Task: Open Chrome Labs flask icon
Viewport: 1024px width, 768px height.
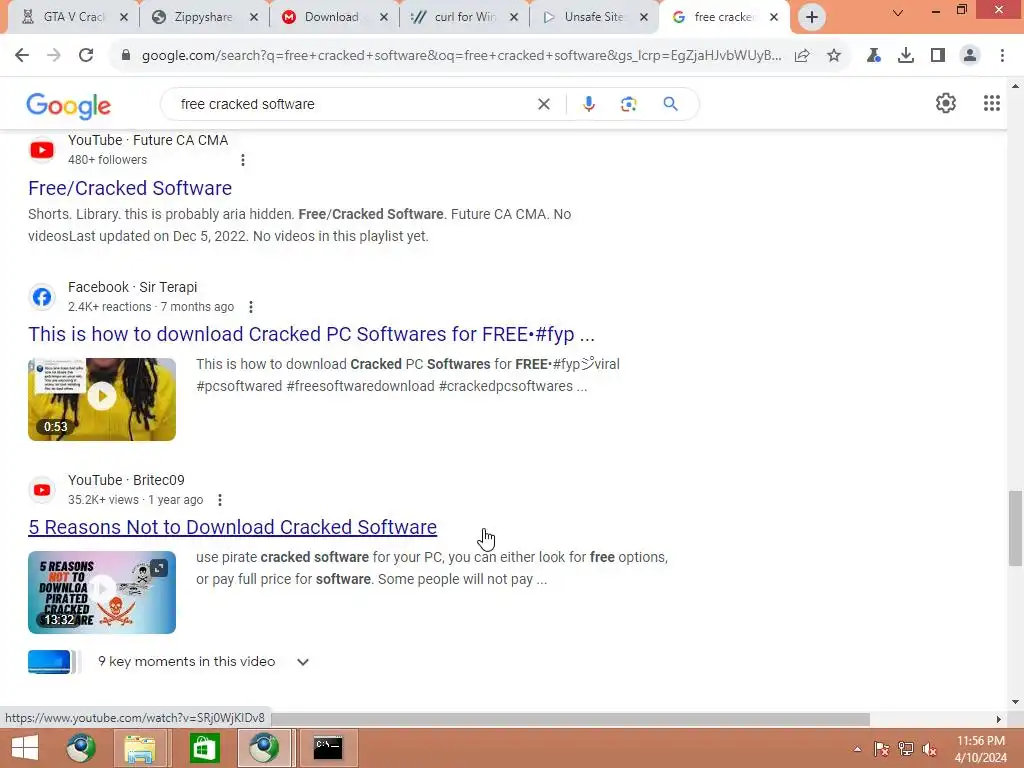Action: [874, 56]
